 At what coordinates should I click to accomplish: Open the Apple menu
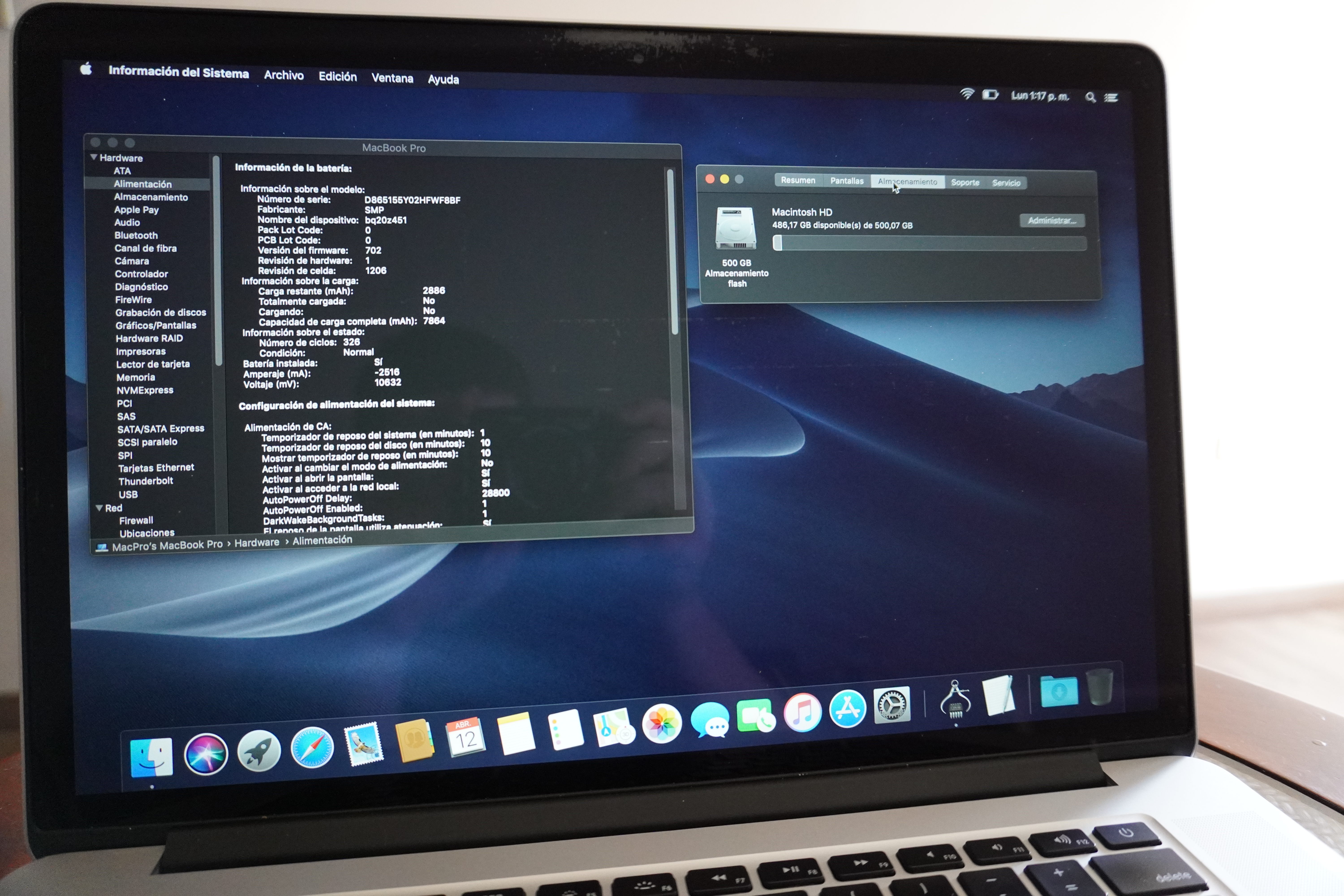[x=86, y=69]
